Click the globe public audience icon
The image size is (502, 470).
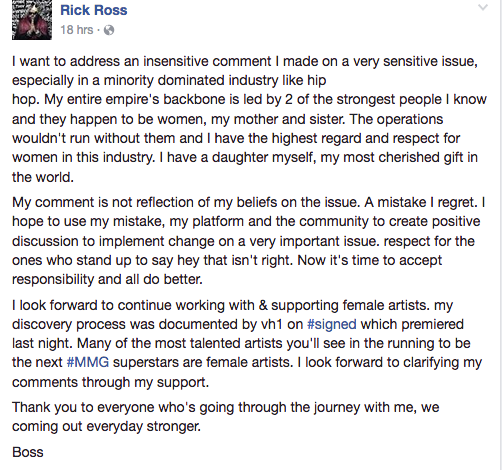(109, 30)
